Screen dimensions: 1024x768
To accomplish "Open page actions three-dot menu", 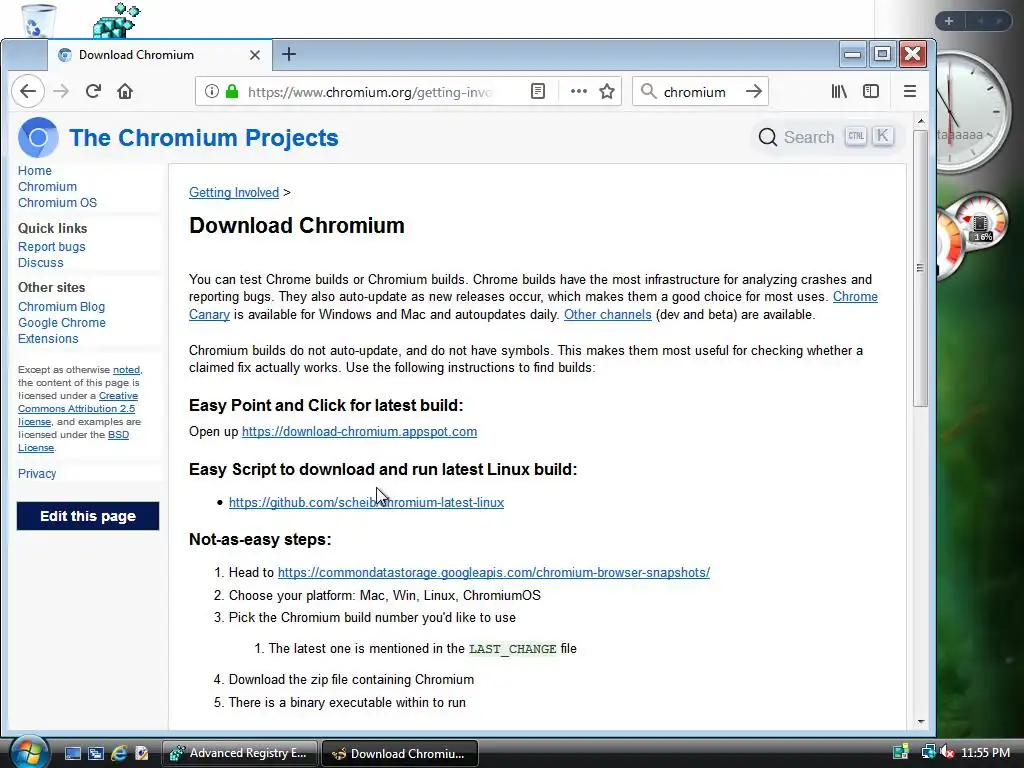I will 579,91.
